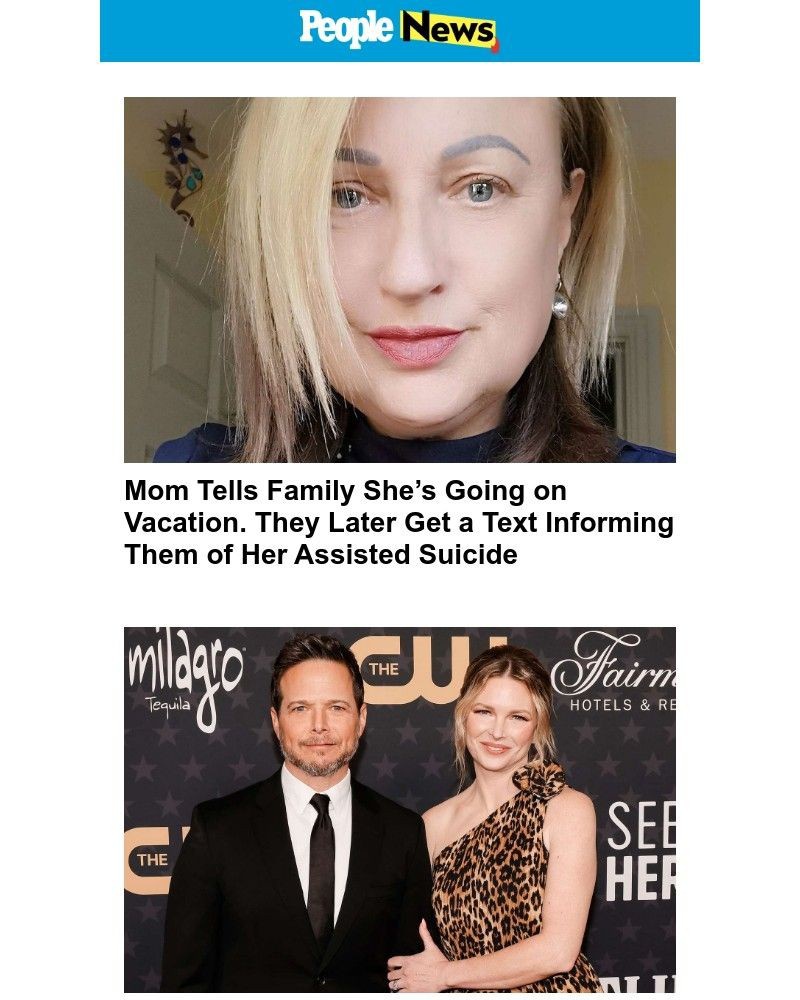
Task: Open the Mom Tells Family headline link
Action: (x=399, y=522)
